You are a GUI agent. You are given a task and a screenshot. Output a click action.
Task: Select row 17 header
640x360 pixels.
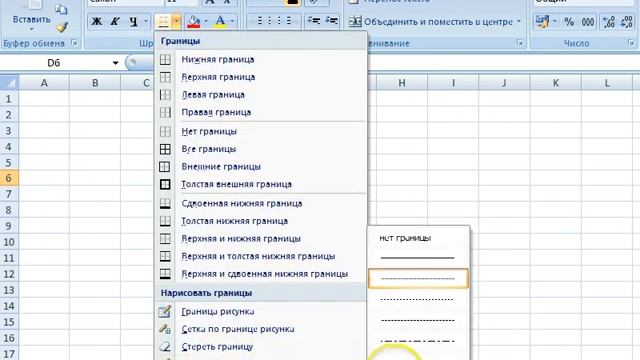[x=9, y=353]
